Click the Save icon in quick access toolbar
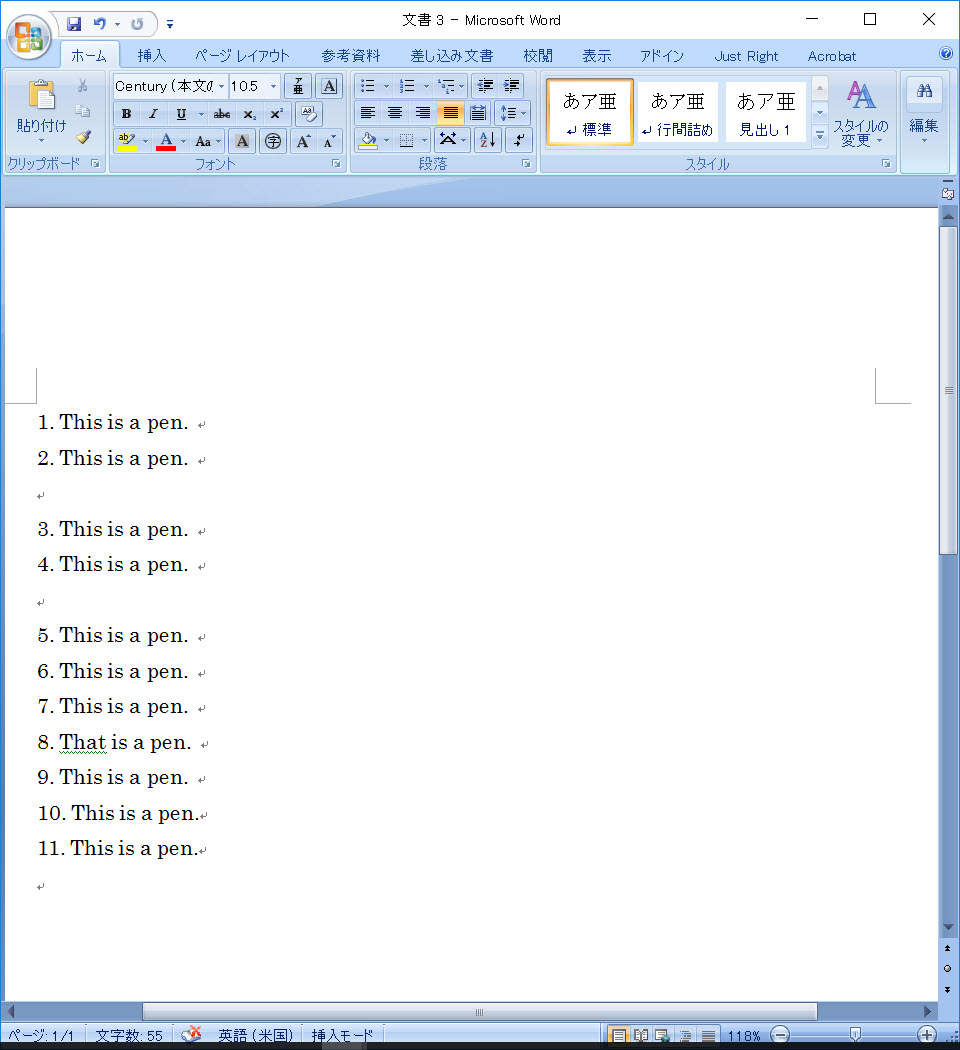The width and height of the screenshot is (960, 1050). [74, 23]
